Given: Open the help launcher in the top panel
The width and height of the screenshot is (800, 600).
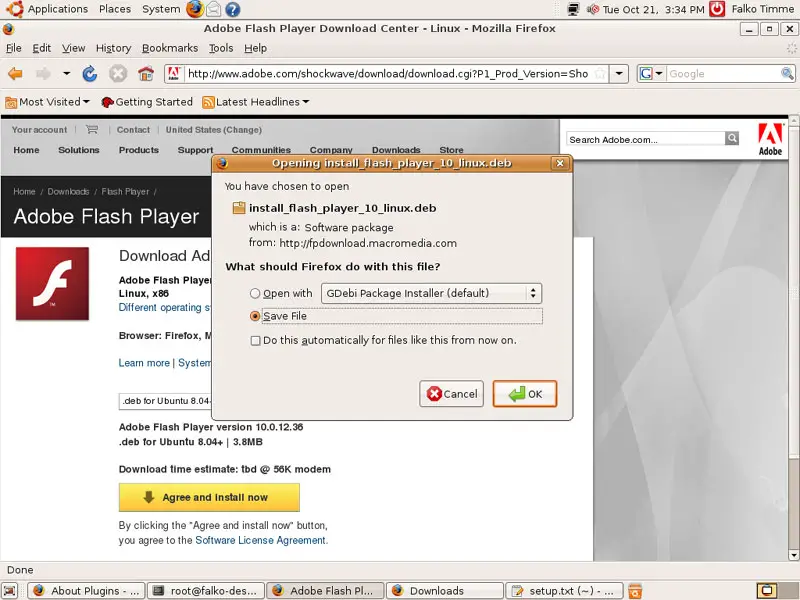Looking at the screenshot, I should coord(233,9).
